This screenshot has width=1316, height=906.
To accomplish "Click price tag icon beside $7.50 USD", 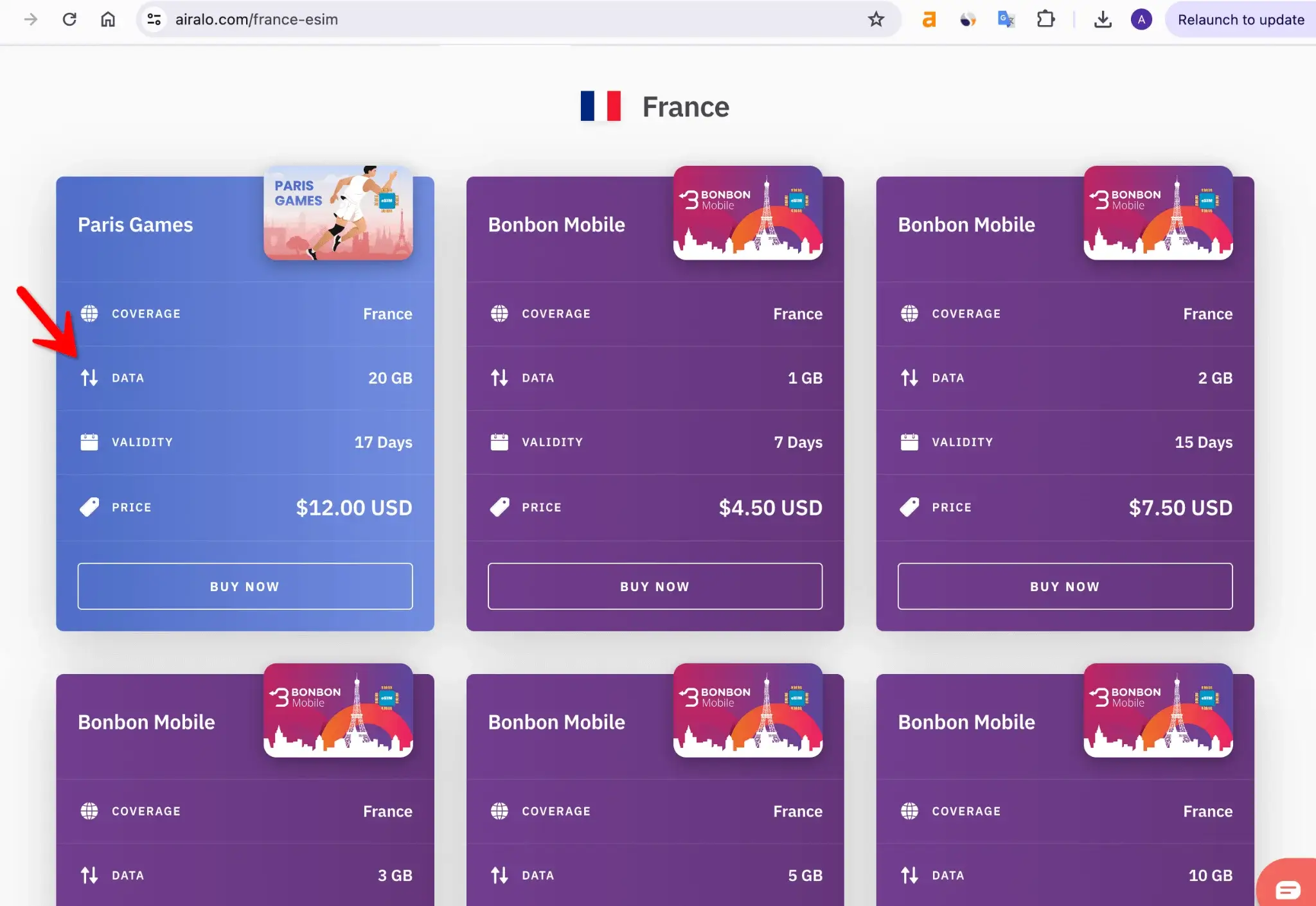I will click(x=909, y=507).
